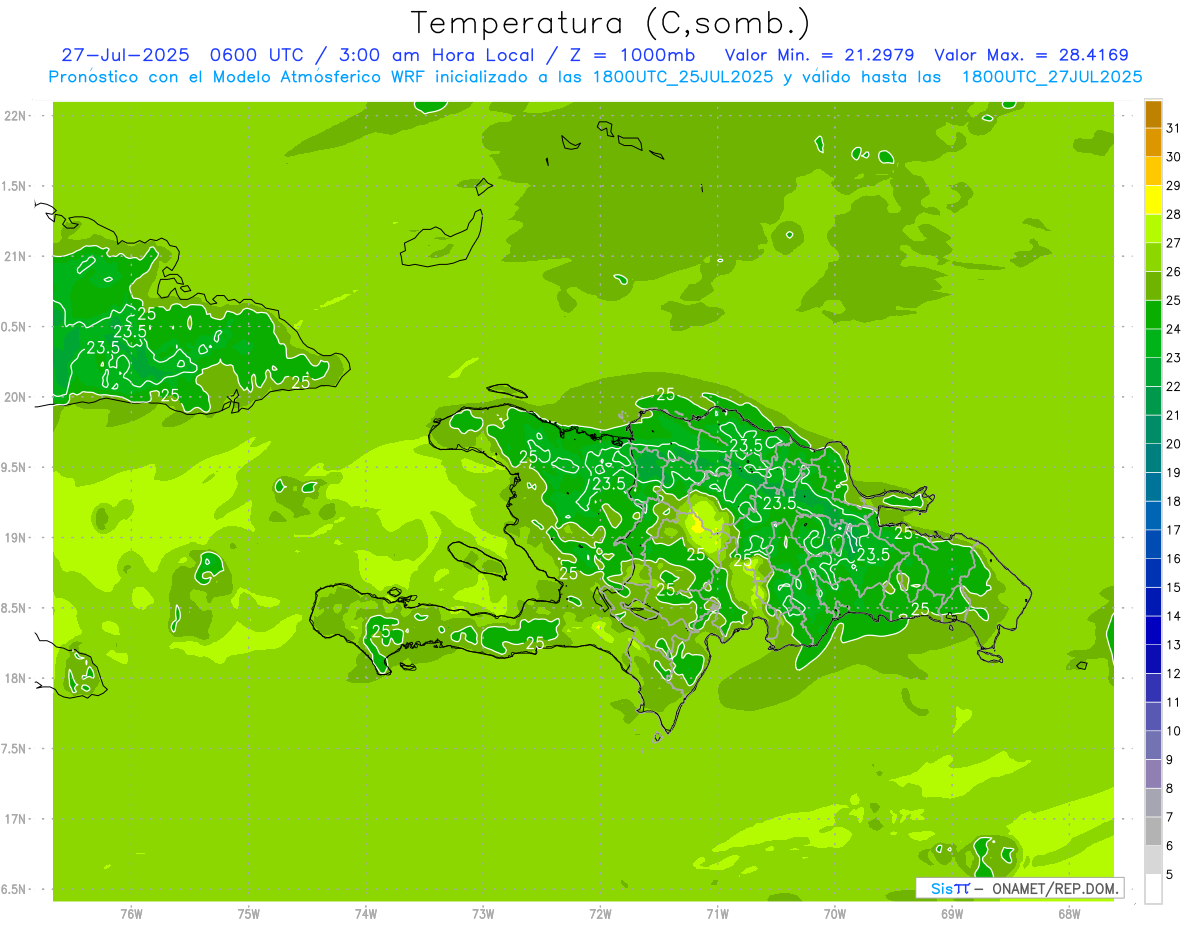This screenshot has width=1200, height=927.
Task: Click longitude axis label "68W"
Action: coord(1069,913)
